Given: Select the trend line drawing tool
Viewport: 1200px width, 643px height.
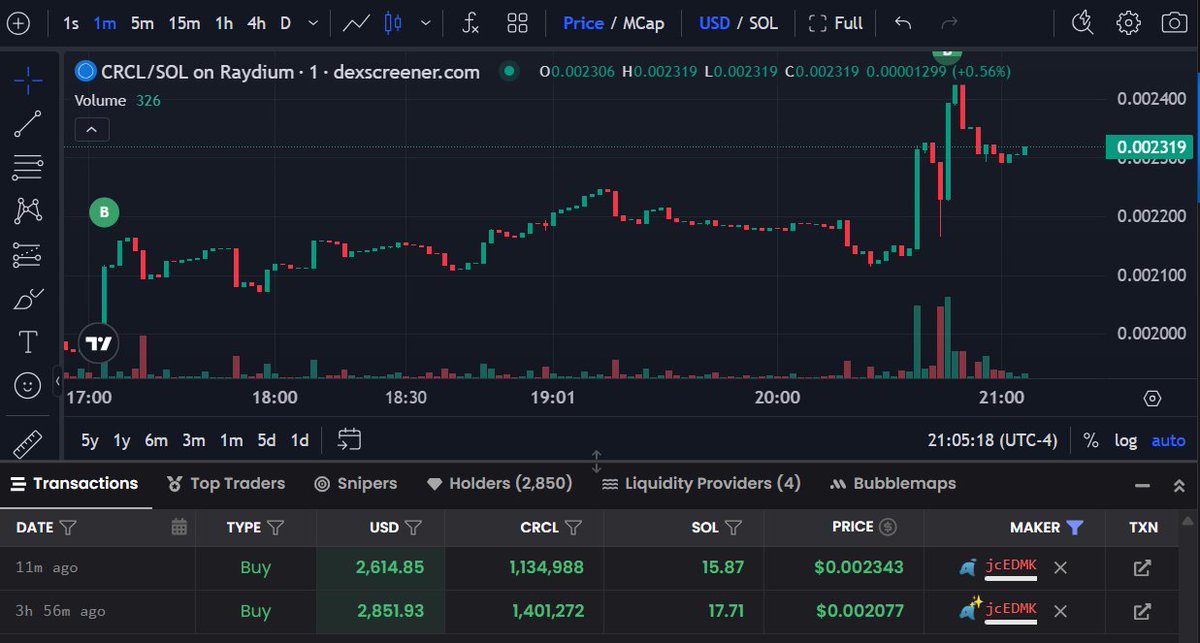Looking at the screenshot, I should 27,124.
